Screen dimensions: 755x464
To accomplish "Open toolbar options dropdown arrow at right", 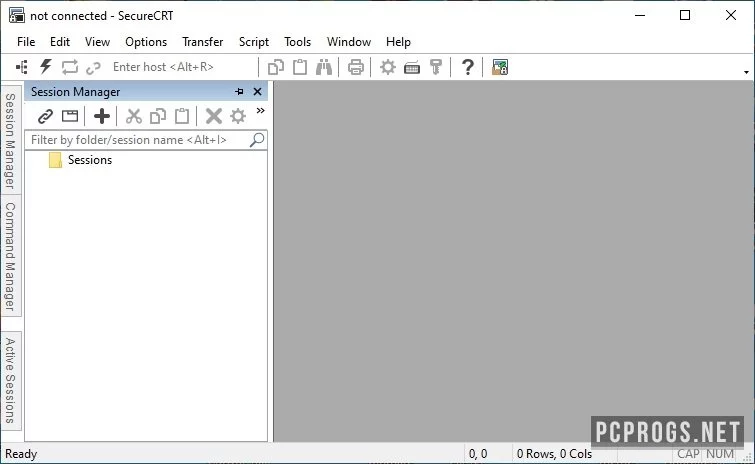I will click(x=746, y=72).
